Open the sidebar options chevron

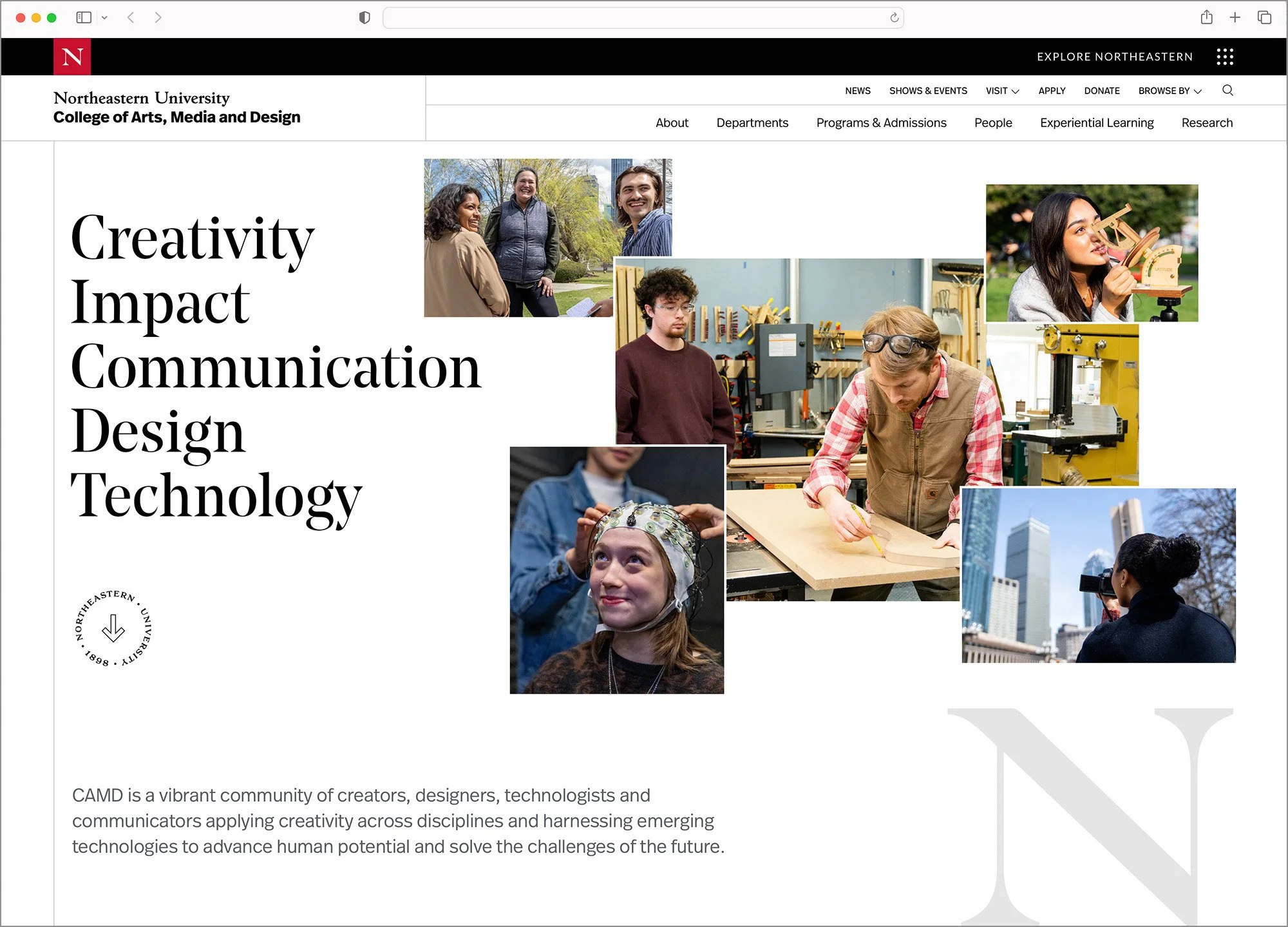tap(104, 17)
